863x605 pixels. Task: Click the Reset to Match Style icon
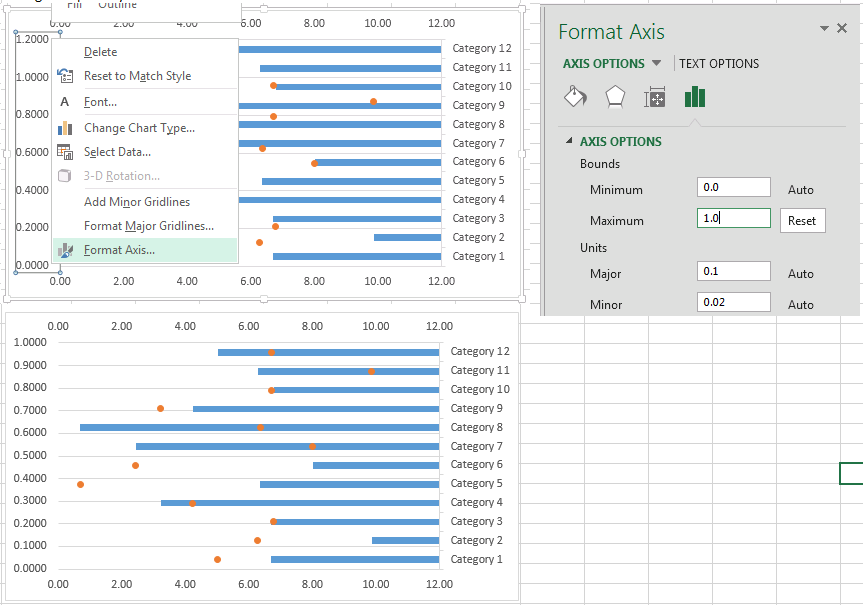coord(65,76)
